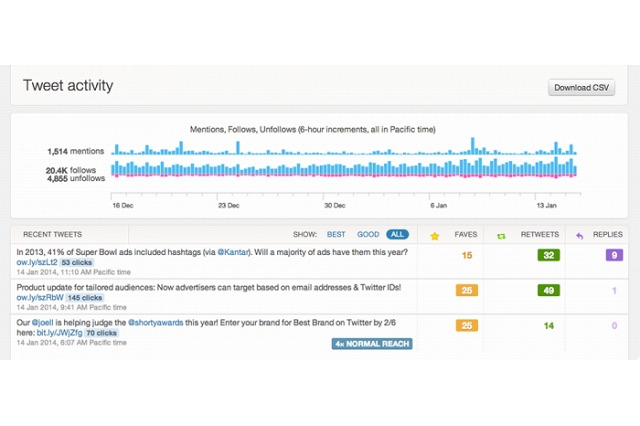Click the green Retweets arrows icon
This screenshot has width=640, height=426.
tap(502, 235)
